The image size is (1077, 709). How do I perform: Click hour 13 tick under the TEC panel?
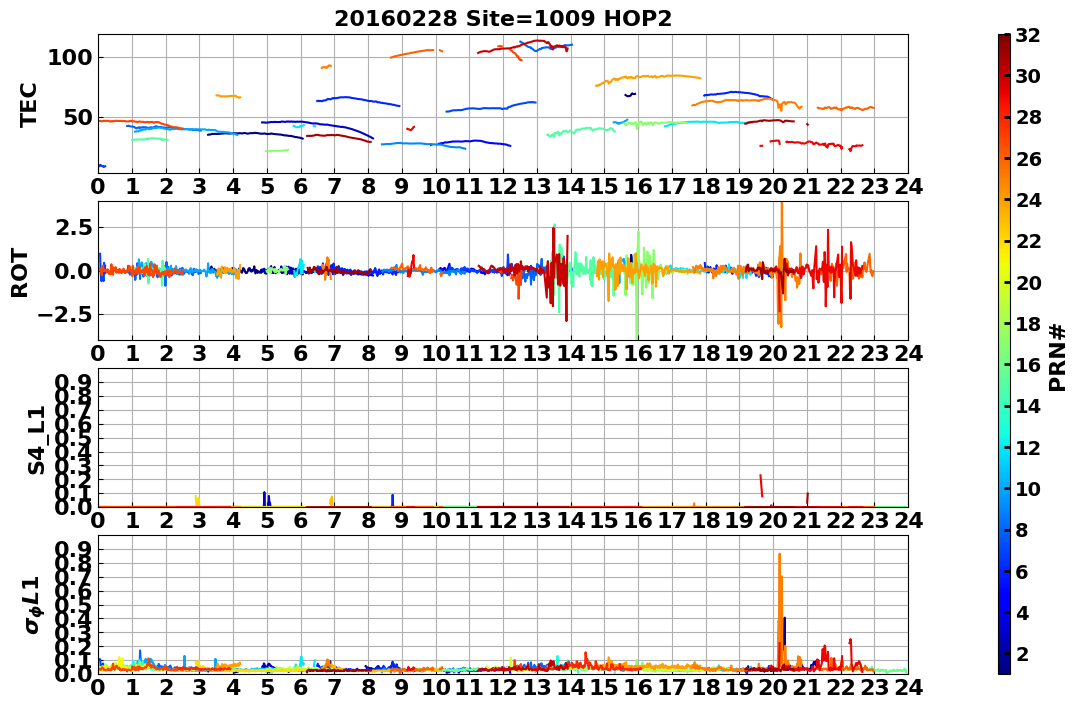[x=537, y=186]
